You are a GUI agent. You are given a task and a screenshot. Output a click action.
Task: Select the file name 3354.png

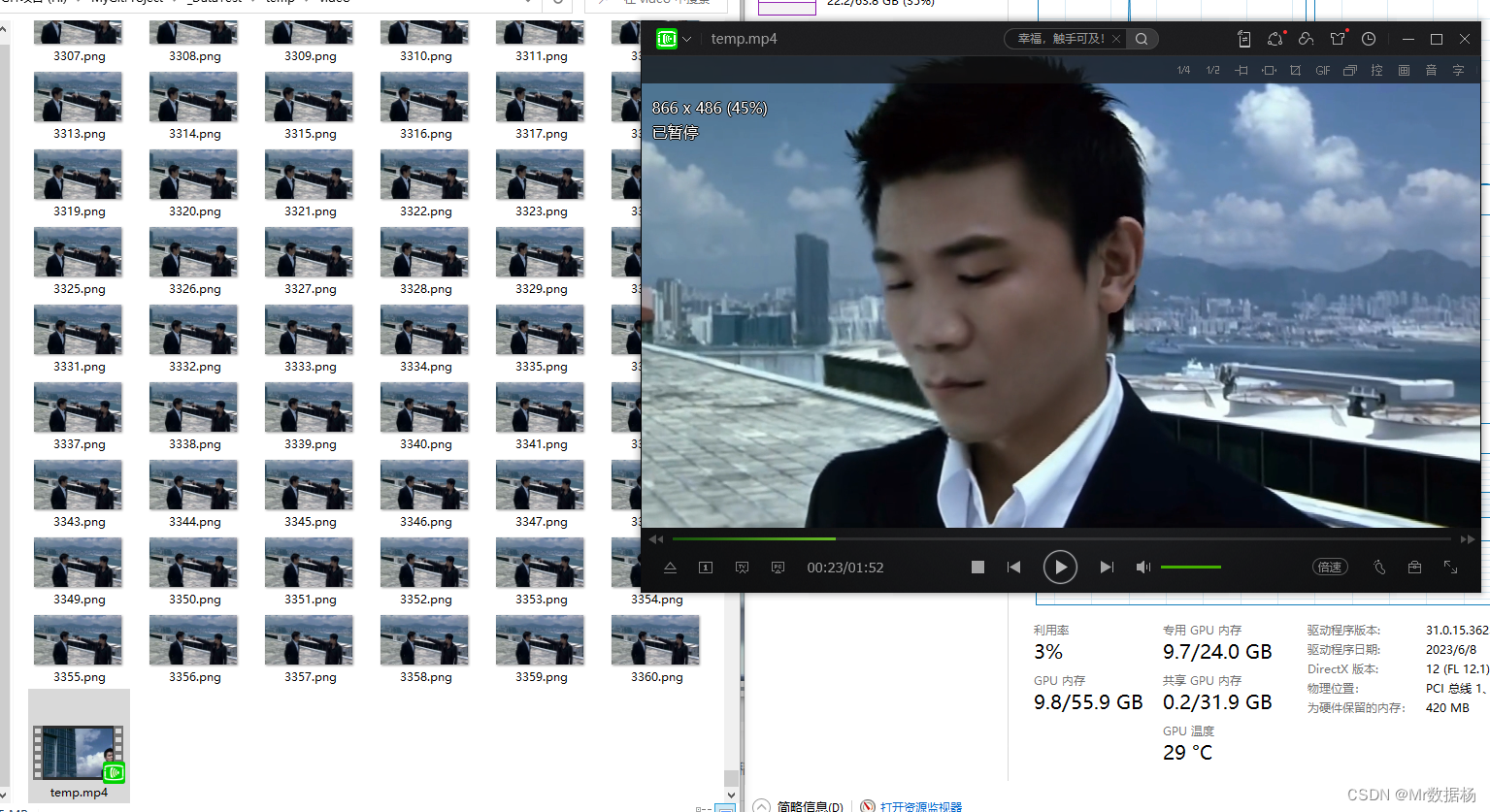click(657, 600)
